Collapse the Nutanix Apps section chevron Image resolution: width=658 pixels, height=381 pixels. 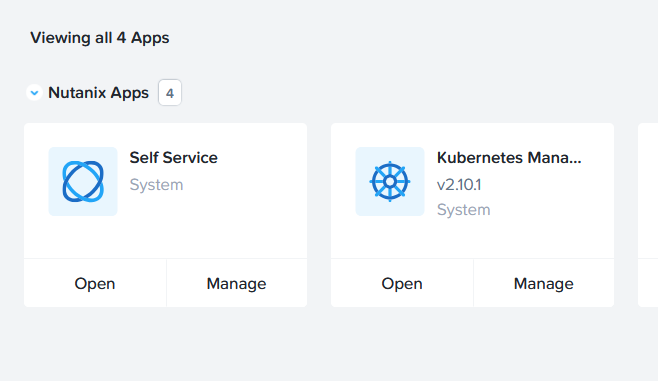(x=34, y=93)
